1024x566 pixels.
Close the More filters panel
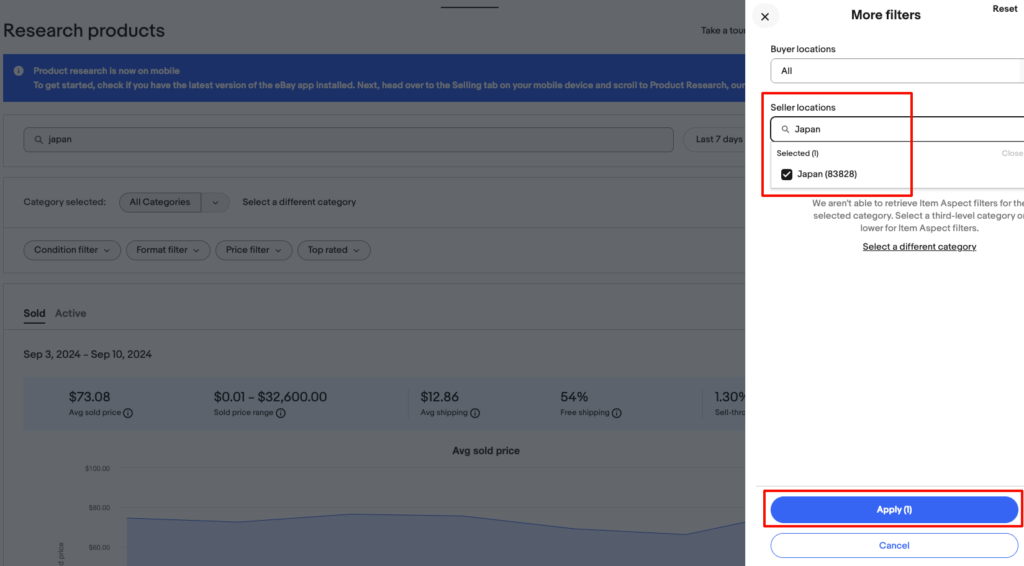[x=765, y=16]
